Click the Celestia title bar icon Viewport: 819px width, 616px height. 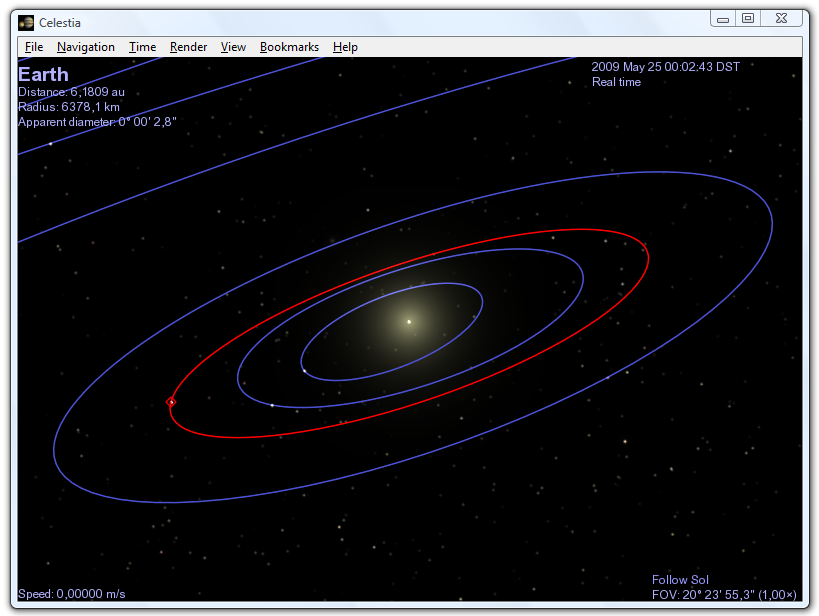(26, 23)
